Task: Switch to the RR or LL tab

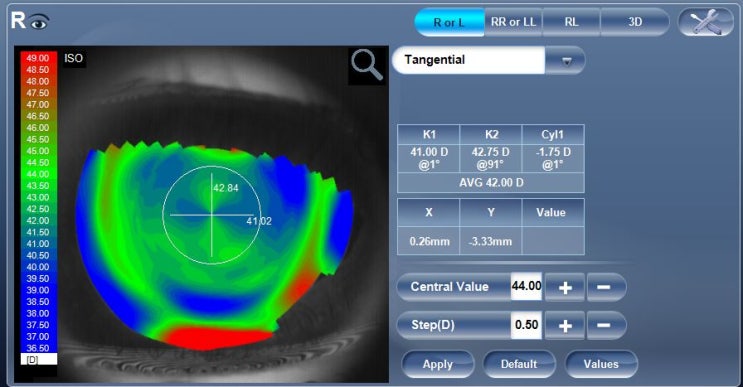Action: click(513, 22)
